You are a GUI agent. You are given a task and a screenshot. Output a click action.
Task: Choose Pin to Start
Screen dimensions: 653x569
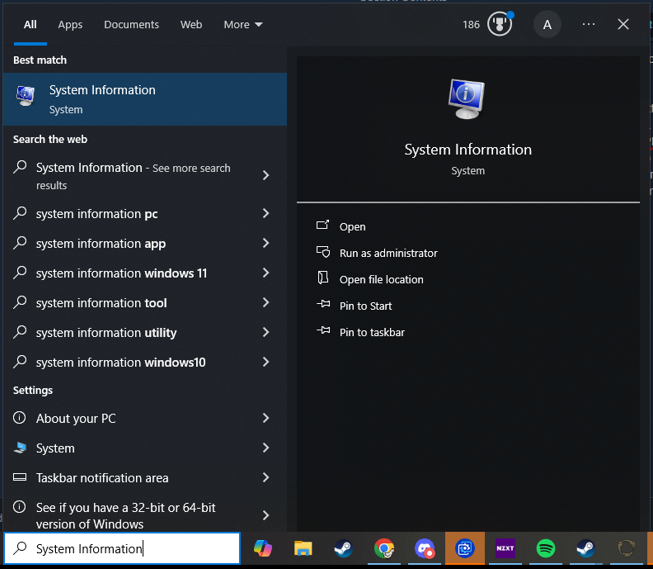pos(365,306)
